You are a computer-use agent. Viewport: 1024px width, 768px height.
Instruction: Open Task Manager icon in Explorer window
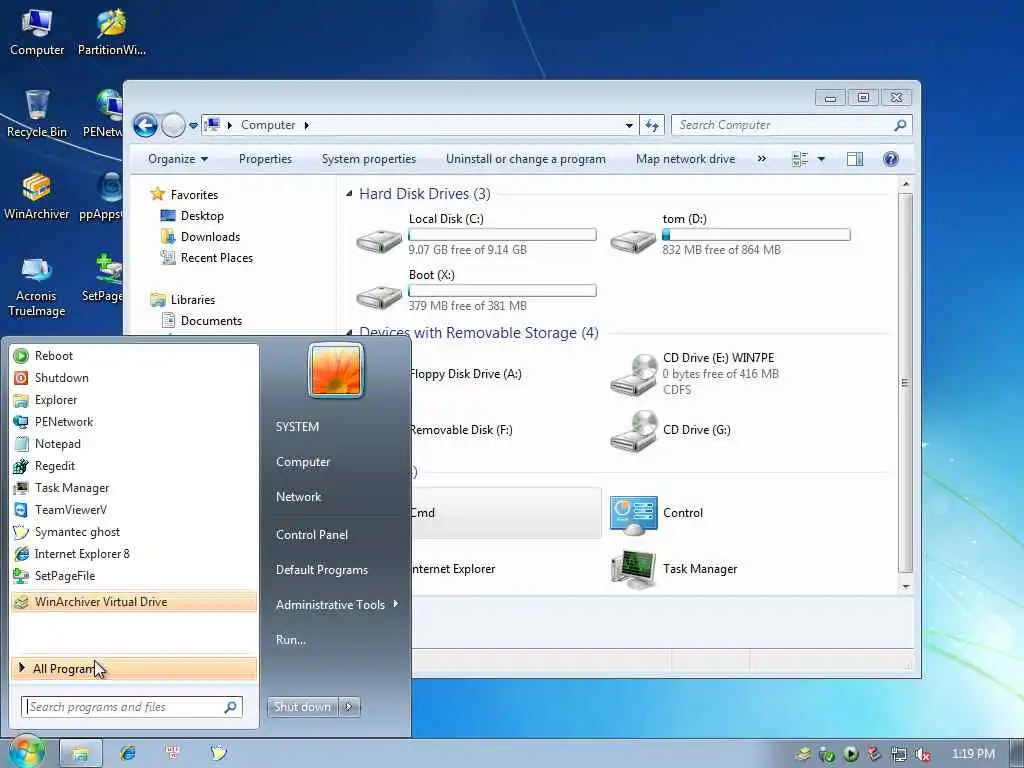coord(633,569)
